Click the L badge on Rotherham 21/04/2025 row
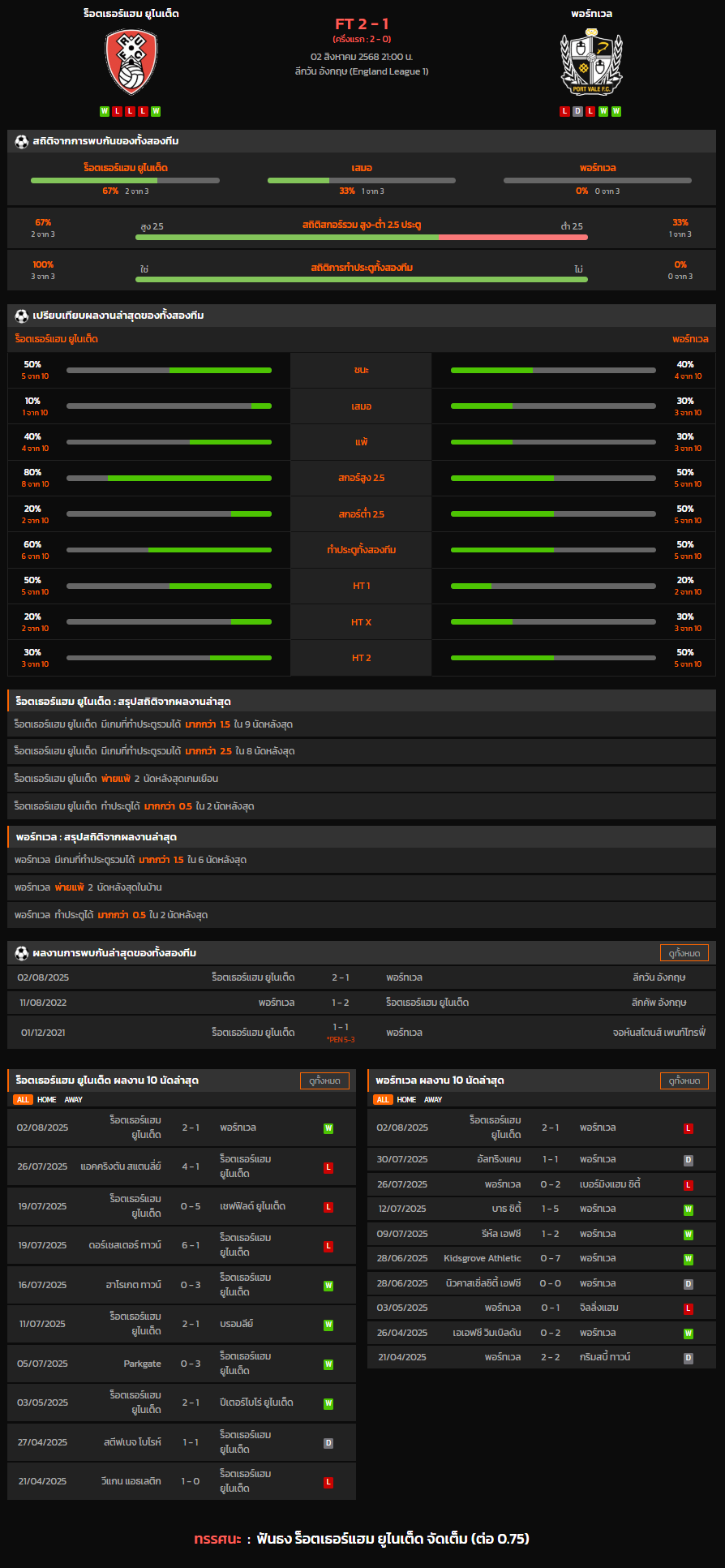 328,1482
